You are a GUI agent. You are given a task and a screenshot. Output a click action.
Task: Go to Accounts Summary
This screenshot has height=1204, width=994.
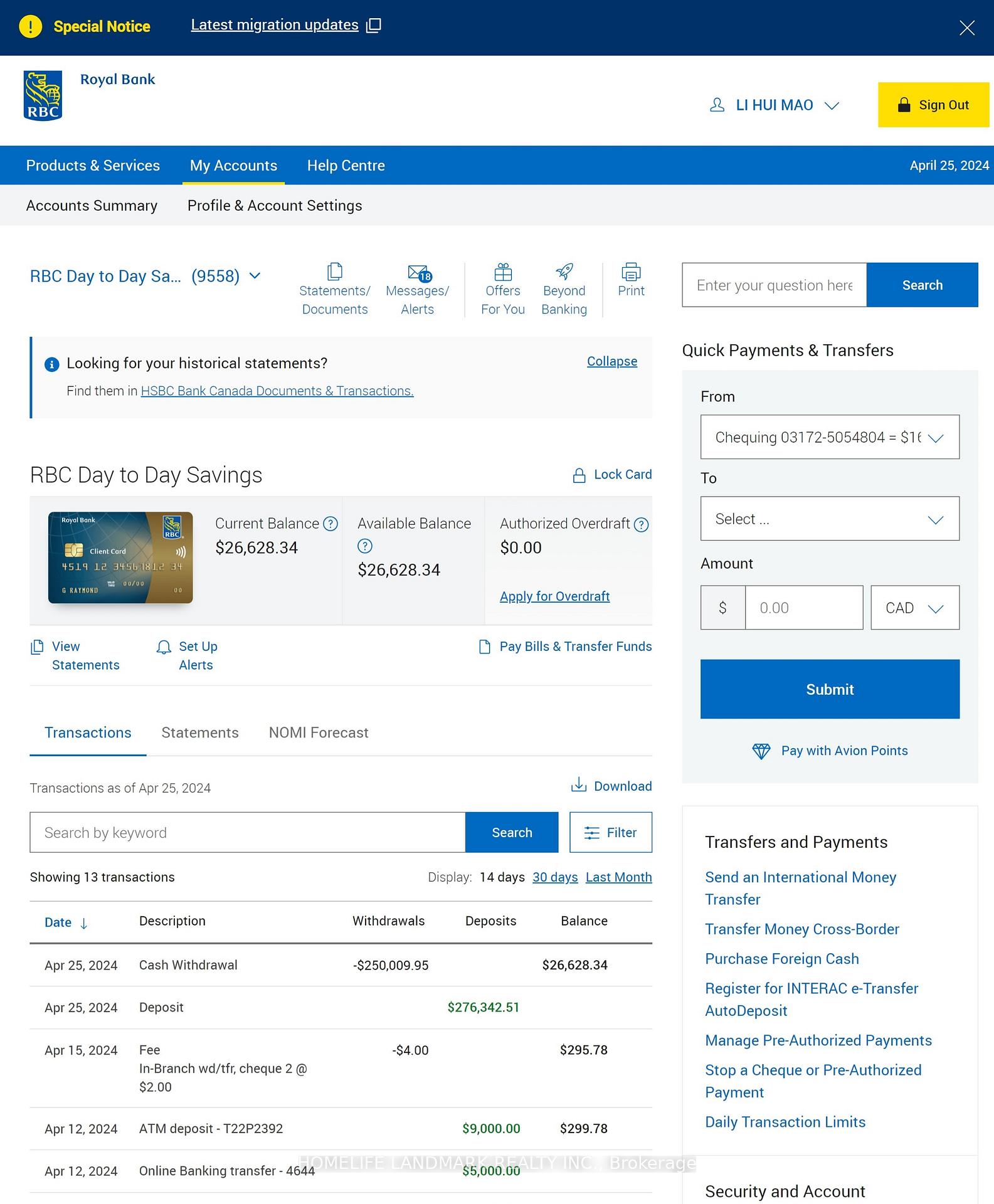[92, 206]
